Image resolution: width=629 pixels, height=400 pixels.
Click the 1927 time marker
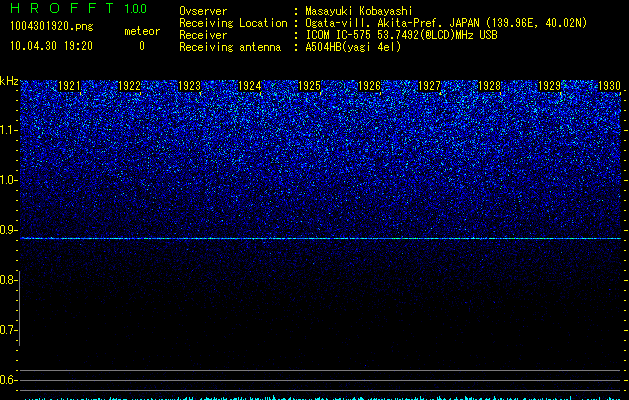coord(429,86)
